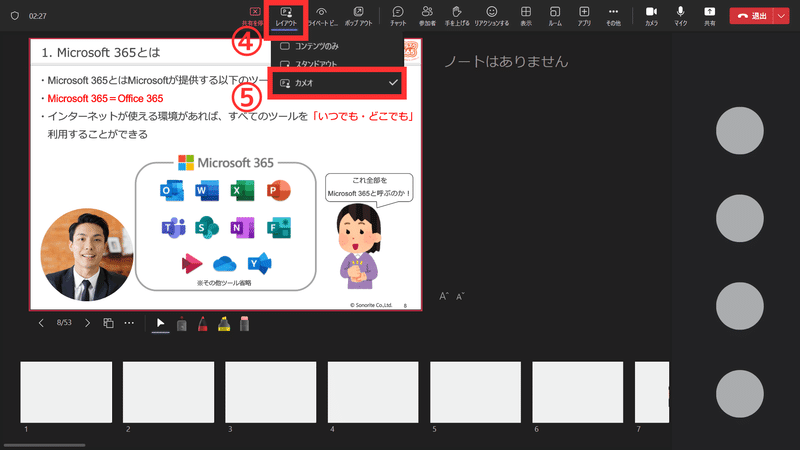Select スタンドアウト layout option
The height and width of the screenshot is (450, 800).
(x=337, y=64)
